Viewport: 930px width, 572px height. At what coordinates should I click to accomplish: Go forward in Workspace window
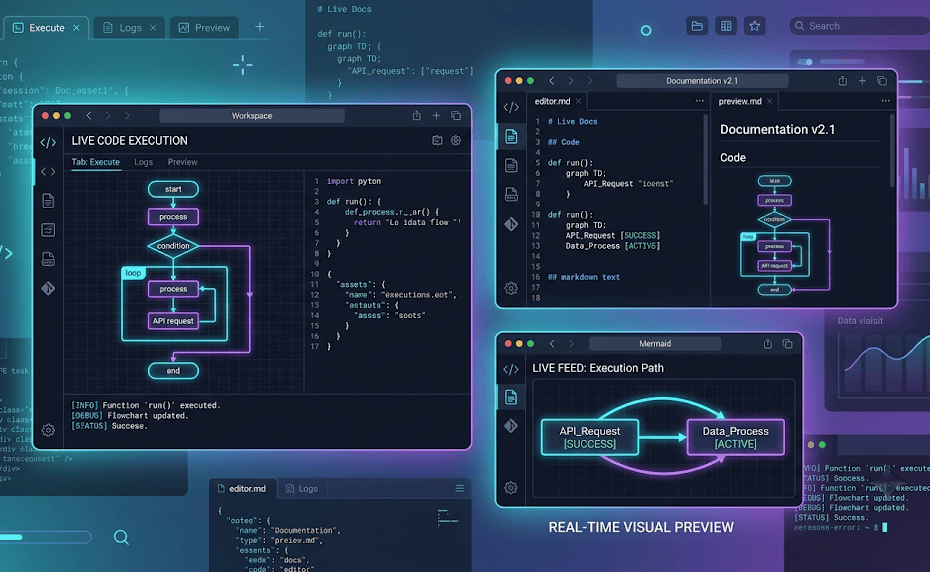(x=108, y=116)
